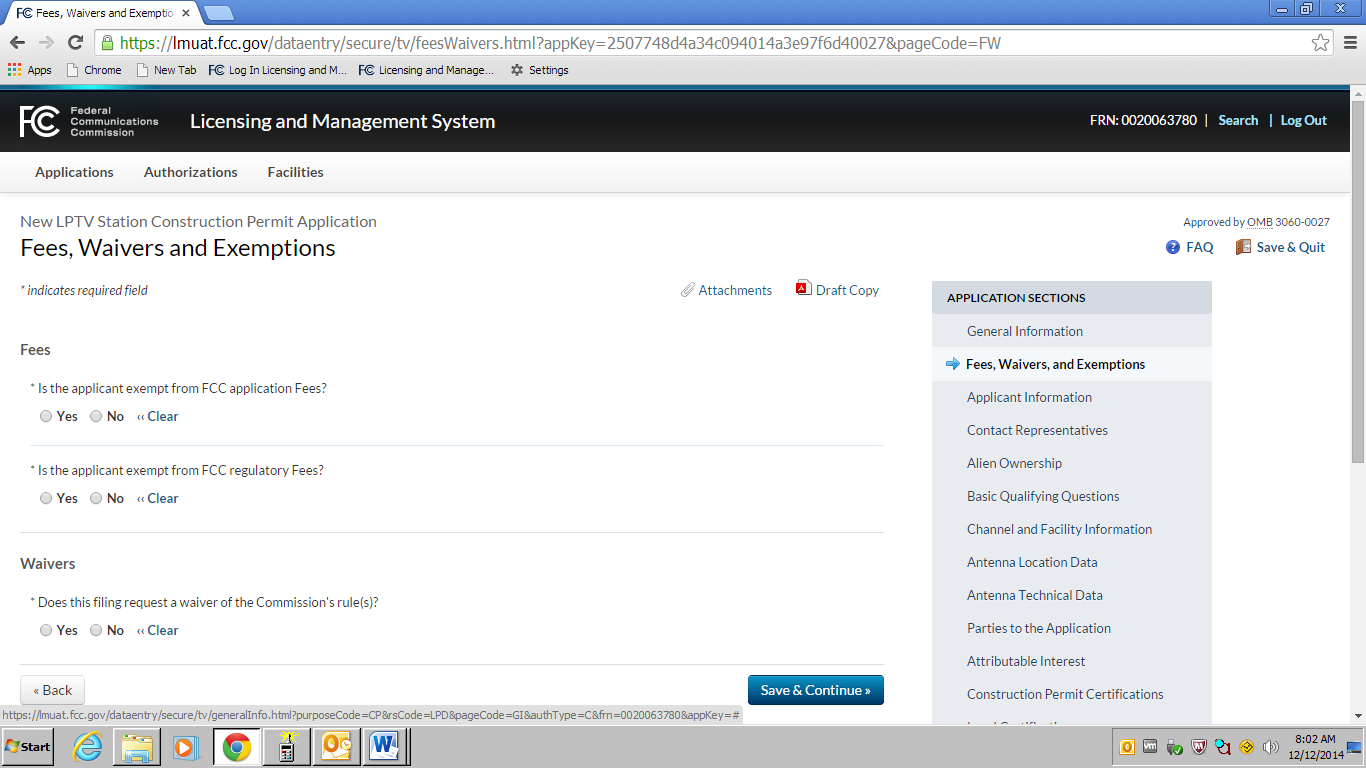Image resolution: width=1366 pixels, height=768 pixels.
Task: Log Out of the system
Action: click(x=1304, y=120)
